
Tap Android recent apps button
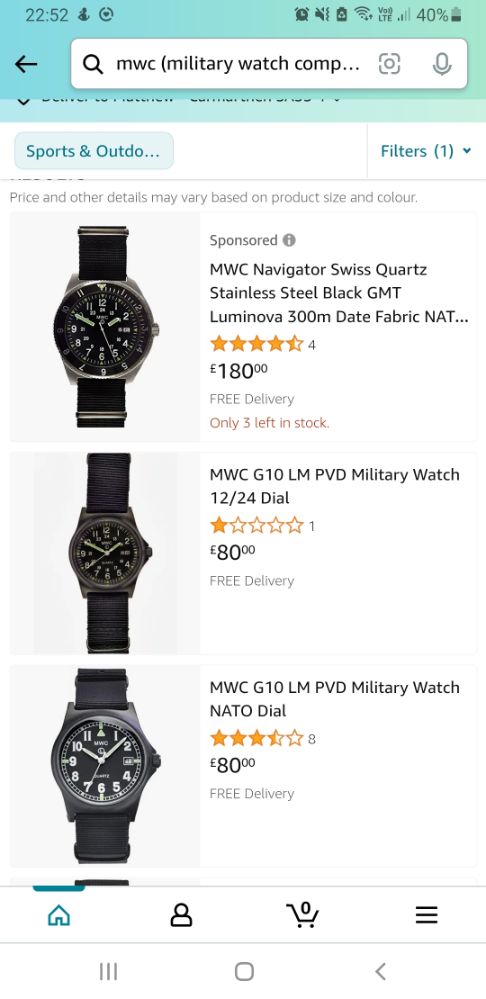coord(108,972)
